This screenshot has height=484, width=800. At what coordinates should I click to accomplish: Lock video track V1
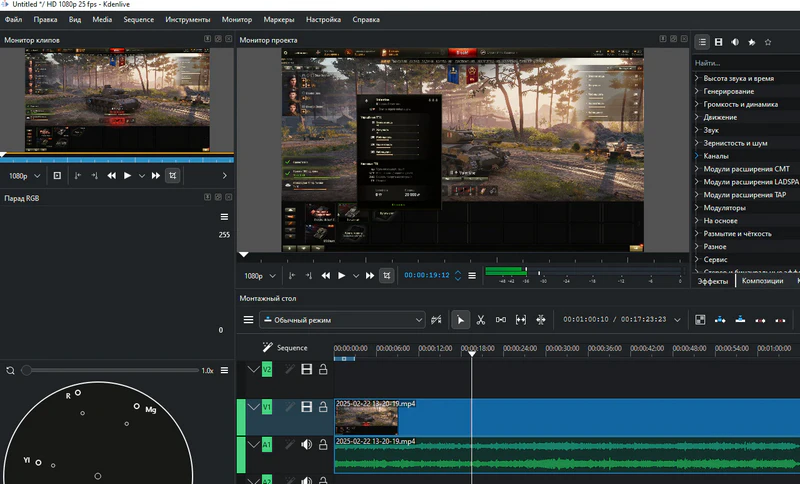pos(323,407)
